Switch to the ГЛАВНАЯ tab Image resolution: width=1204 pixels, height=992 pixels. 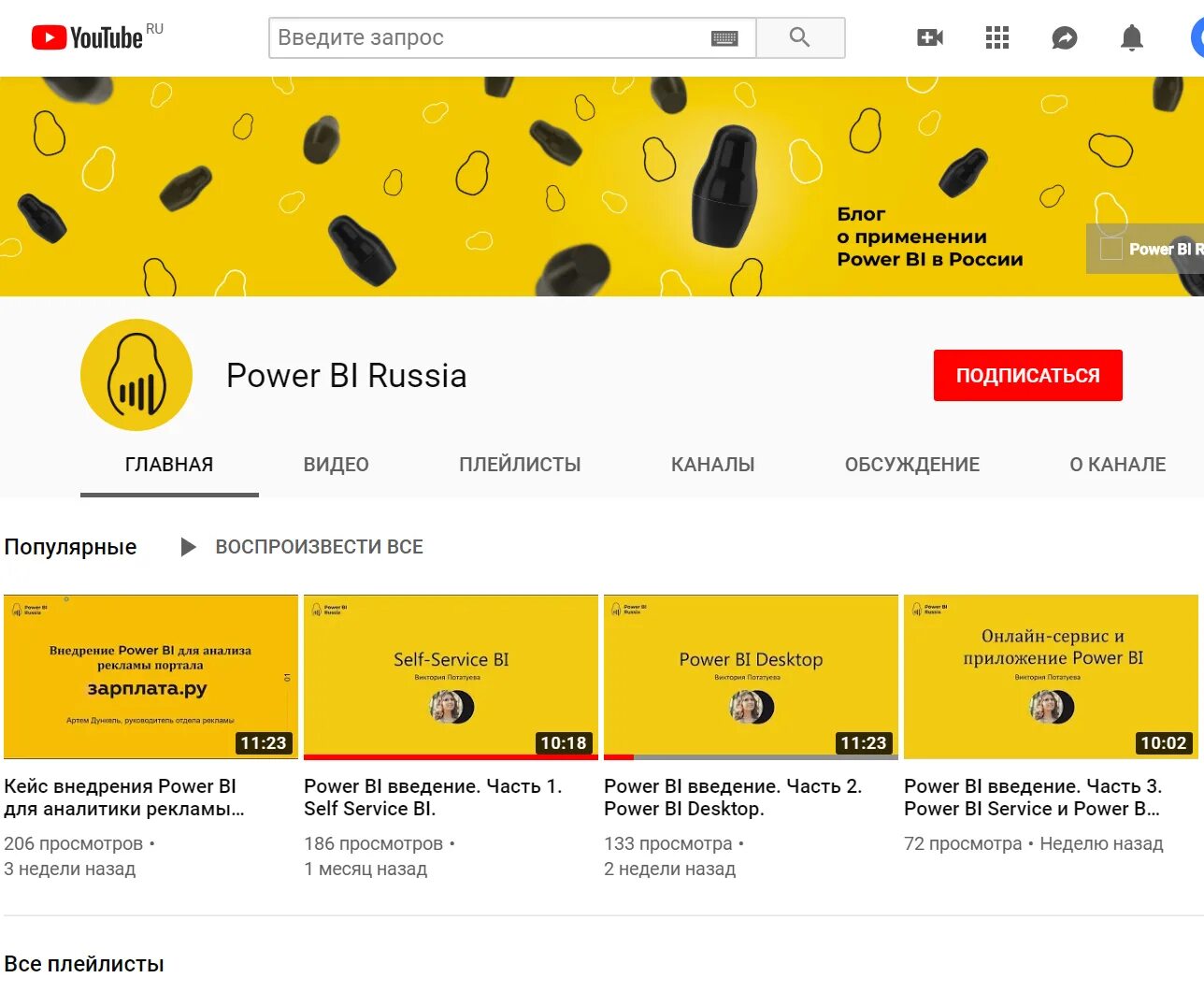tap(169, 465)
